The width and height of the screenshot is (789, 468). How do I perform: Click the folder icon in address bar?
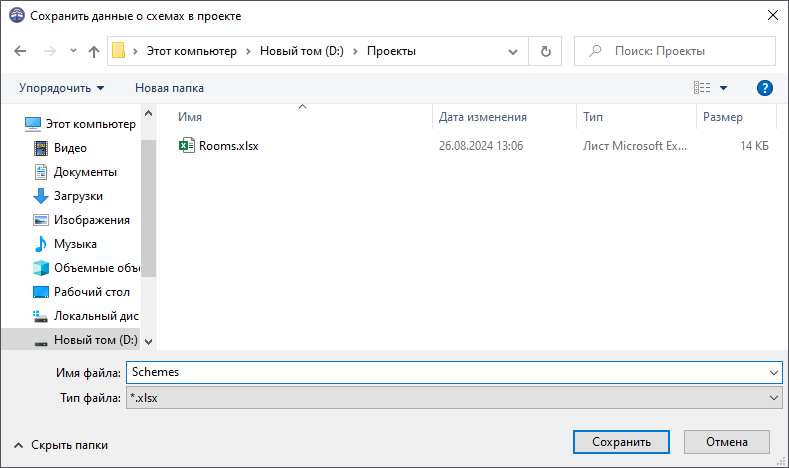click(118, 51)
